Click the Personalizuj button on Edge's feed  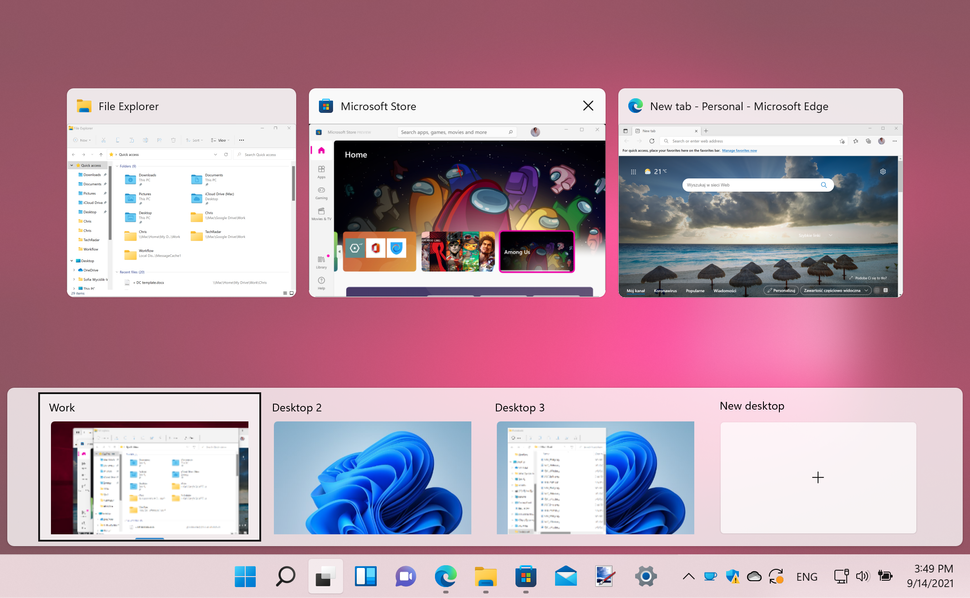pyautogui.click(x=781, y=290)
